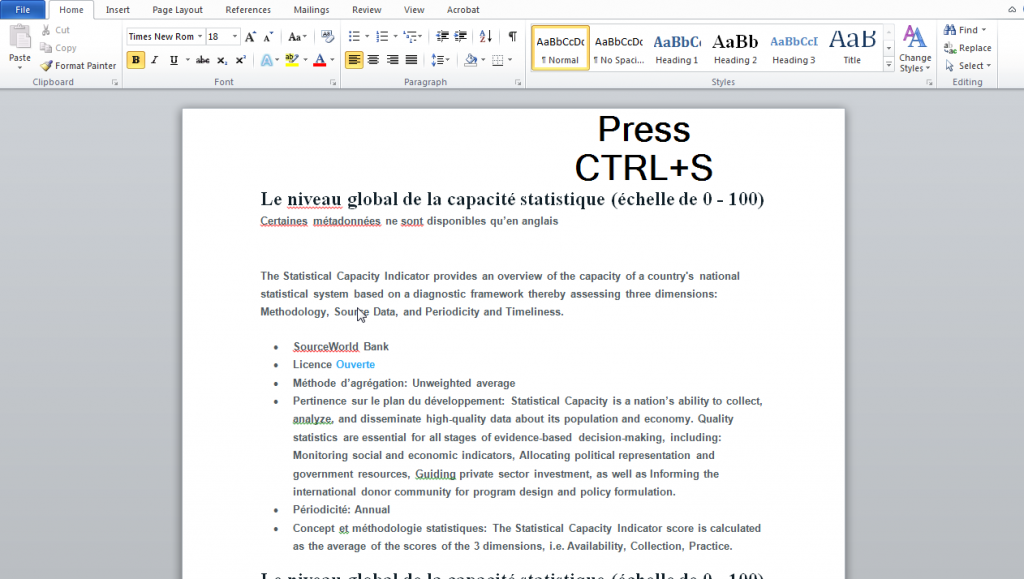1024x579 pixels.
Task: Expand the underline style dropdown arrow
Action: 187,60
